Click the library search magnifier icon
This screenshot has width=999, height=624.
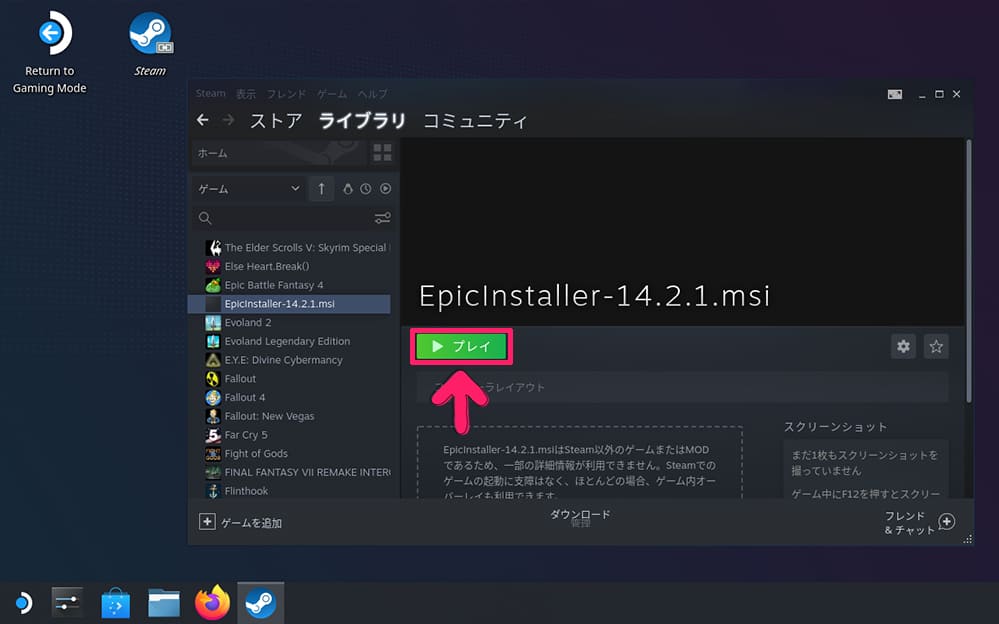coord(205,218)
